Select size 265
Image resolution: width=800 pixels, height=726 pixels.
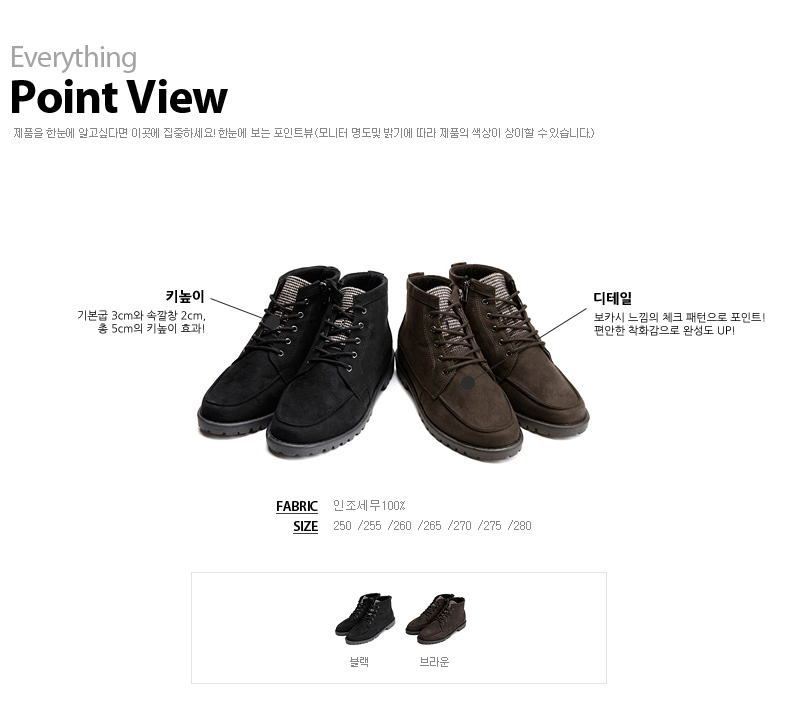pyautogui.click(x=430, y=525)
